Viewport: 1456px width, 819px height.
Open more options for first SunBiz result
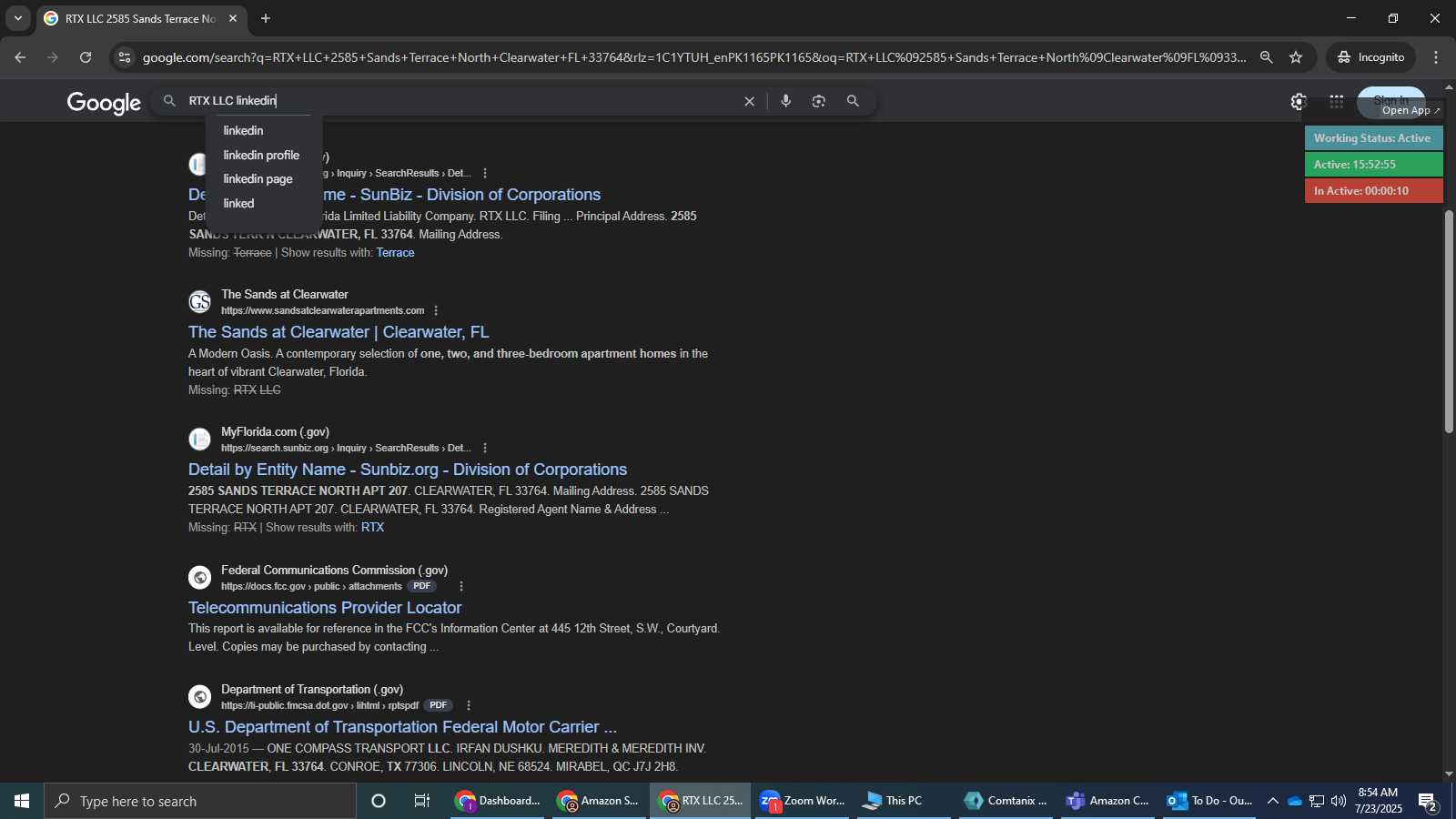click(485, 173)
